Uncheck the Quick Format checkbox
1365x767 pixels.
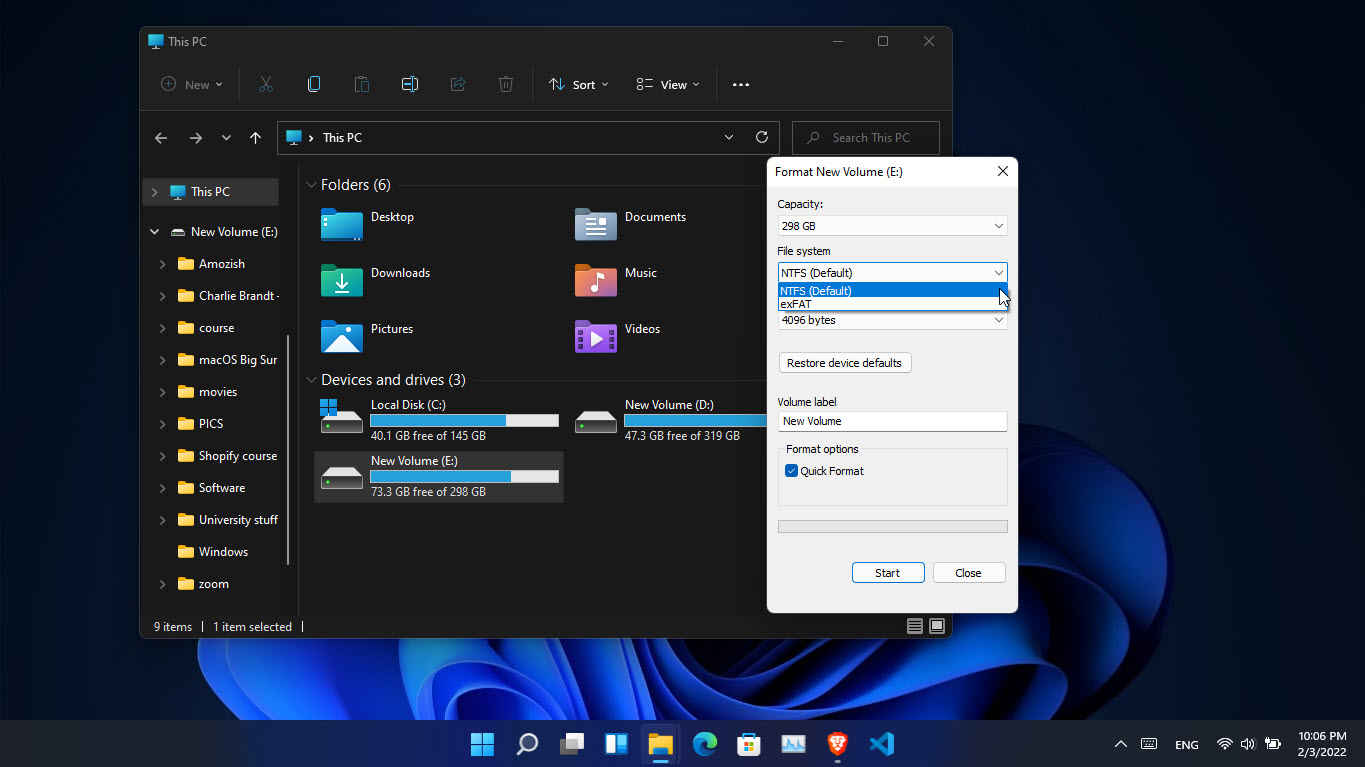click(792, 471)
